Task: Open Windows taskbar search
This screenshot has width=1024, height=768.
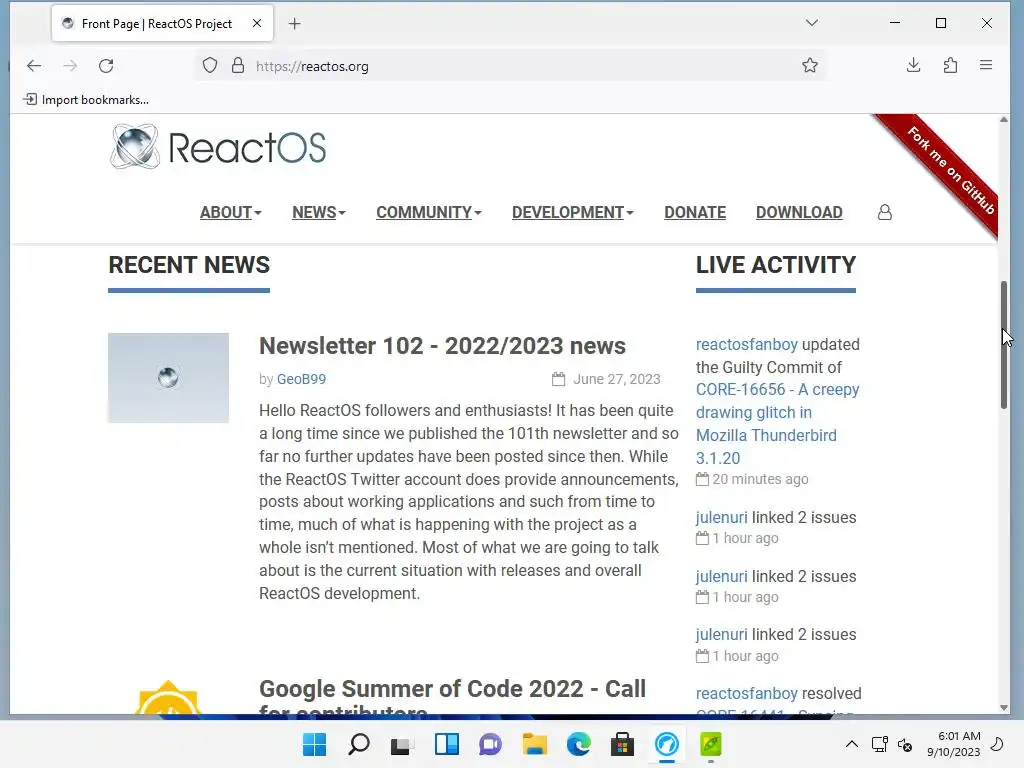Action: [x=359, y=744]
